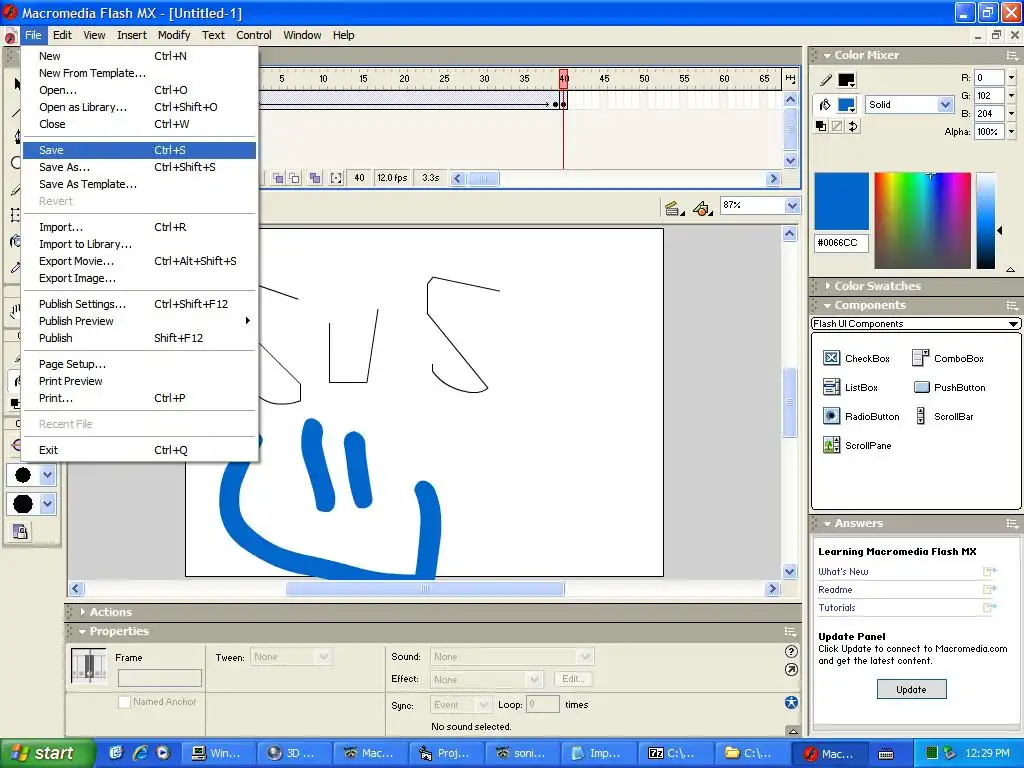Collapse the Components panel
The width and height of the screenshot is (1024, 768).
click(x=827, y=305)
